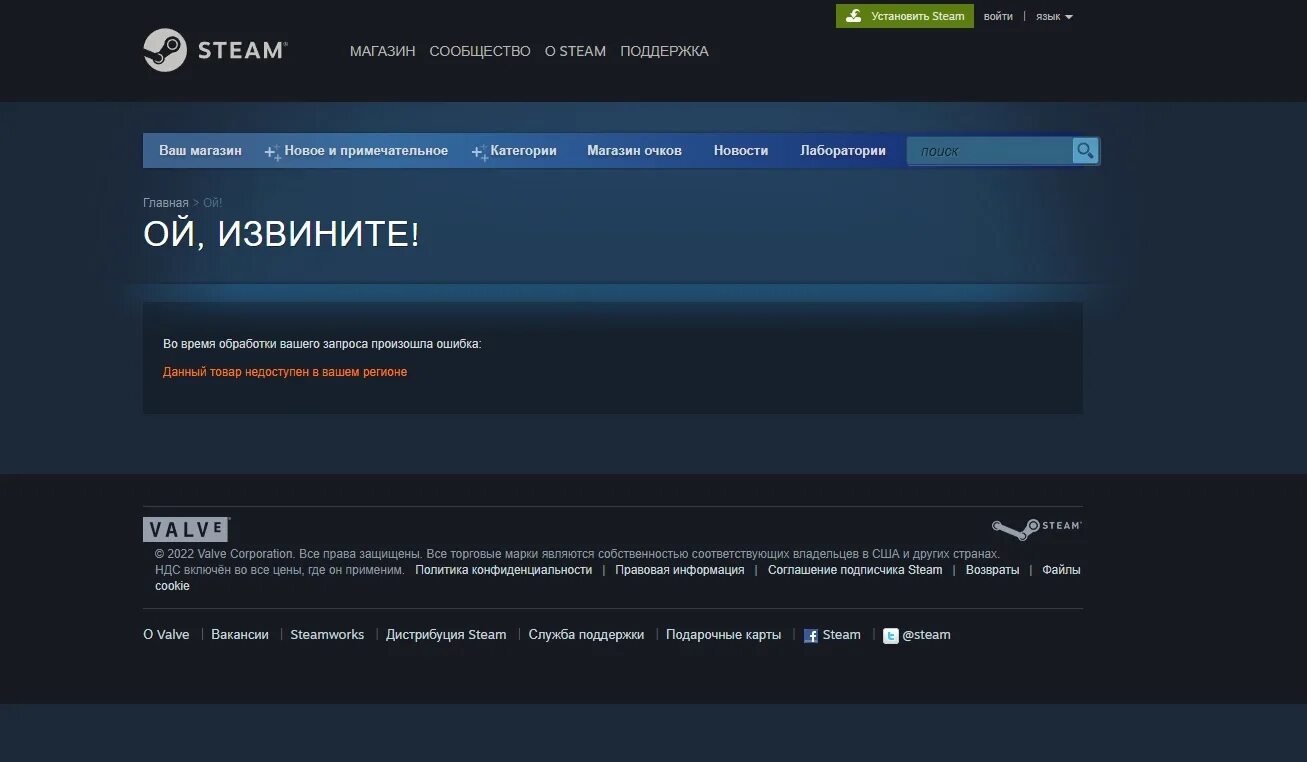Open the Steamworks footer link

[327, 635]
